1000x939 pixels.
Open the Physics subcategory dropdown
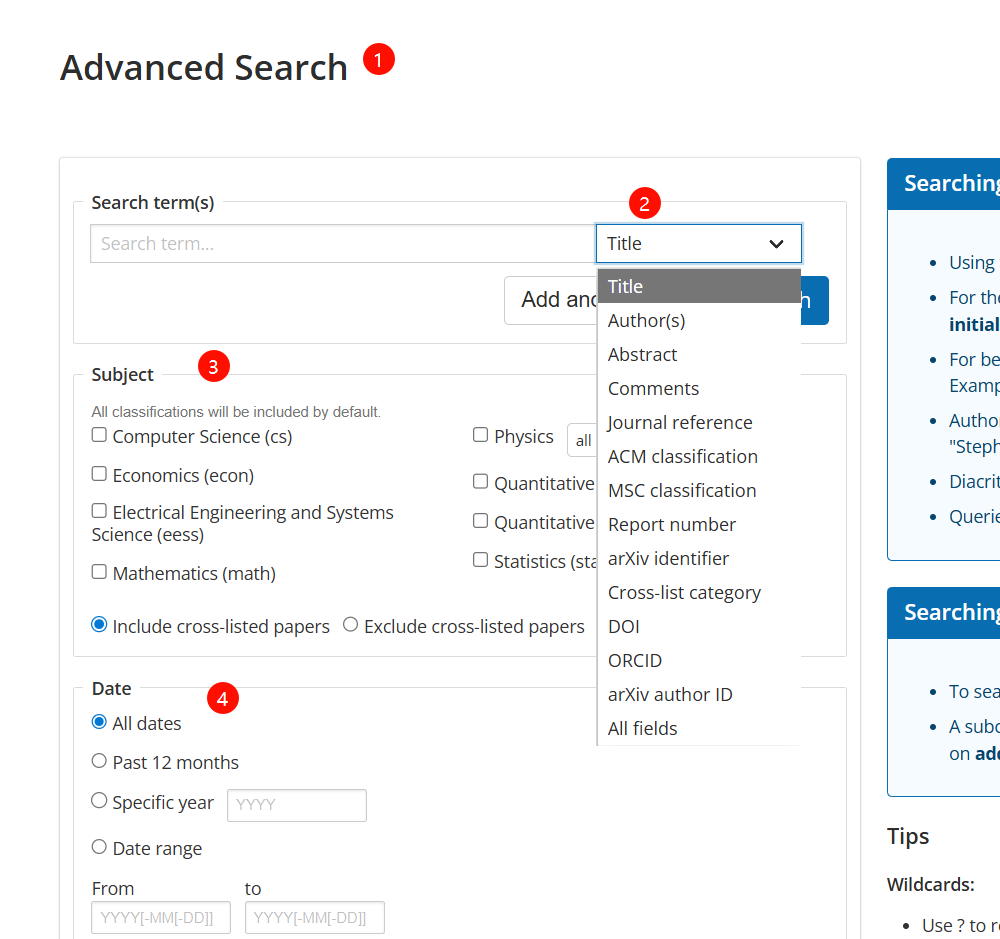583,440
